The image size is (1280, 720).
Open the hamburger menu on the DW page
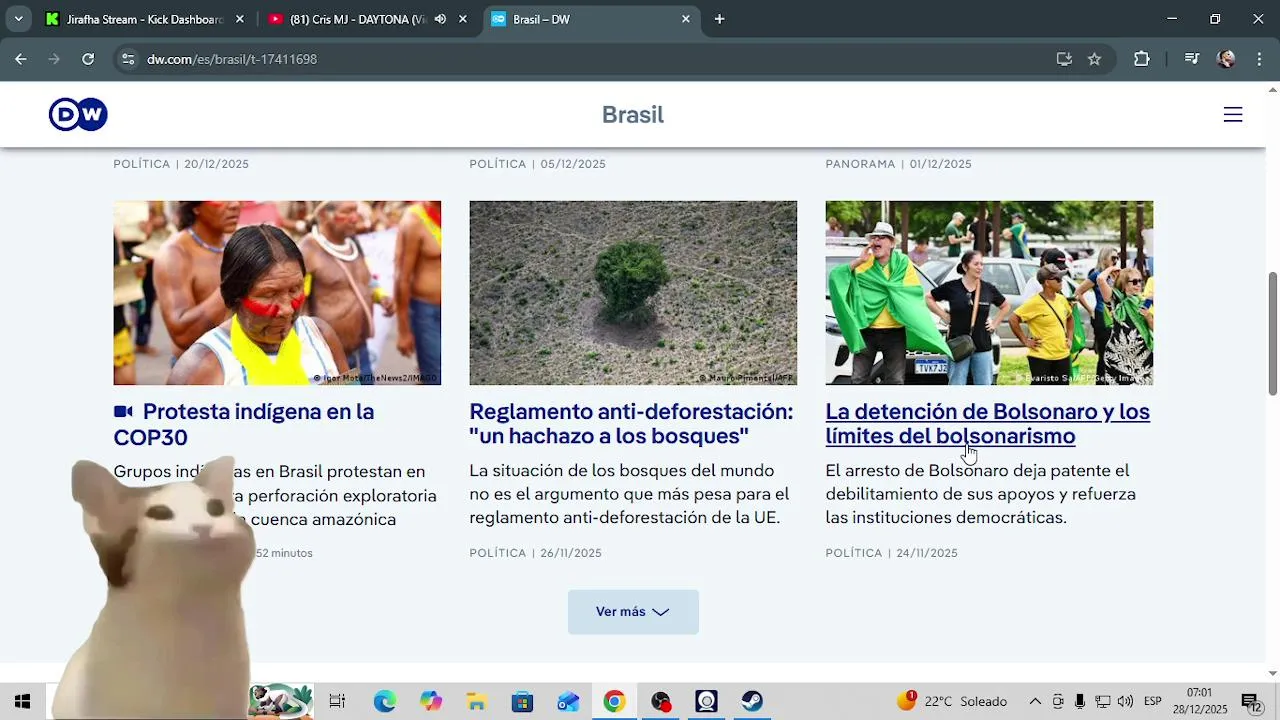coord(1232,115)
